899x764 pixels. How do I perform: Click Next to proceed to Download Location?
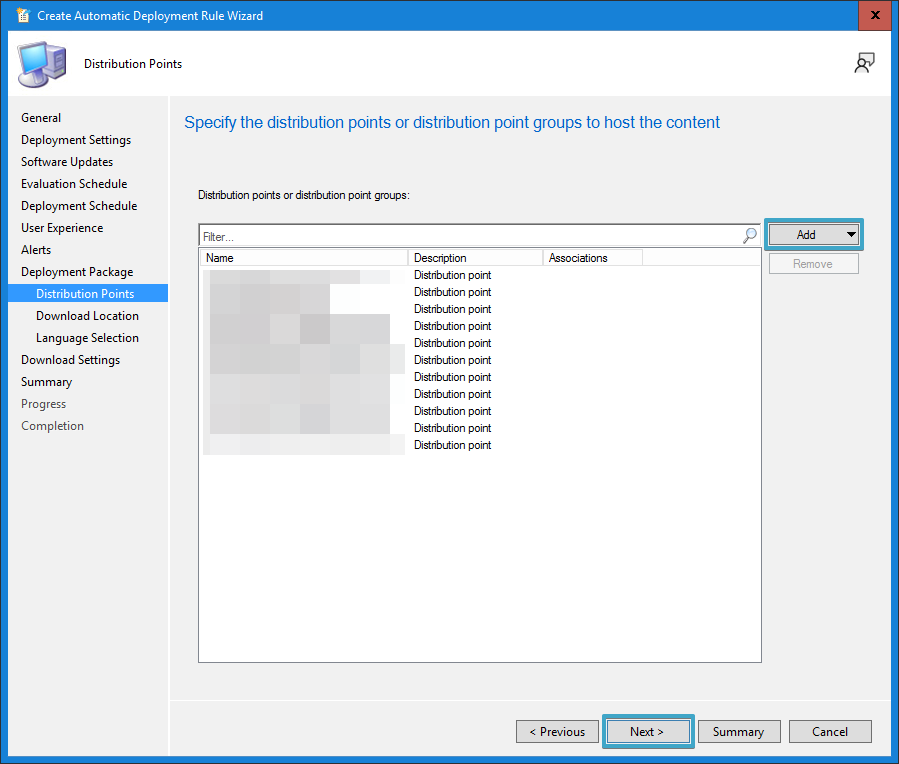click(x=648, y=731)
